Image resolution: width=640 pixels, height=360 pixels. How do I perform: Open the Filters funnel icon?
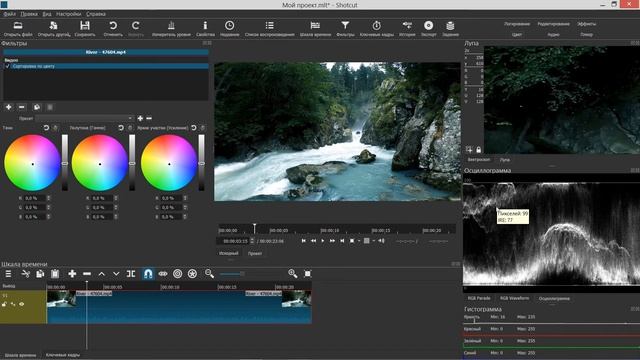(x=345, y=26)
